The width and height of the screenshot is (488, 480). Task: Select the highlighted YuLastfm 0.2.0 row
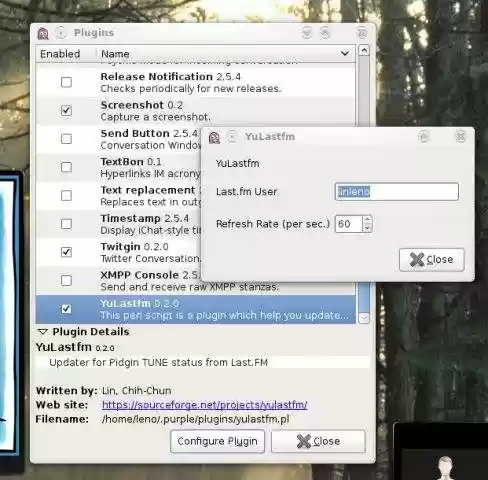196,309
